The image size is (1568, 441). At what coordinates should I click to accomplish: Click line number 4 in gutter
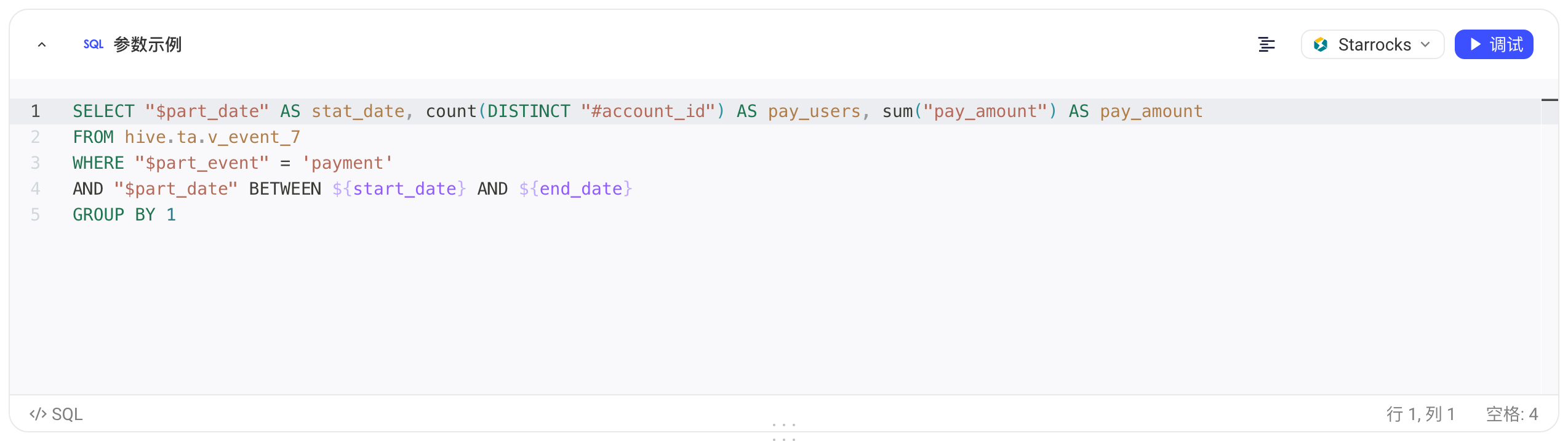click(x=35, y=189)
